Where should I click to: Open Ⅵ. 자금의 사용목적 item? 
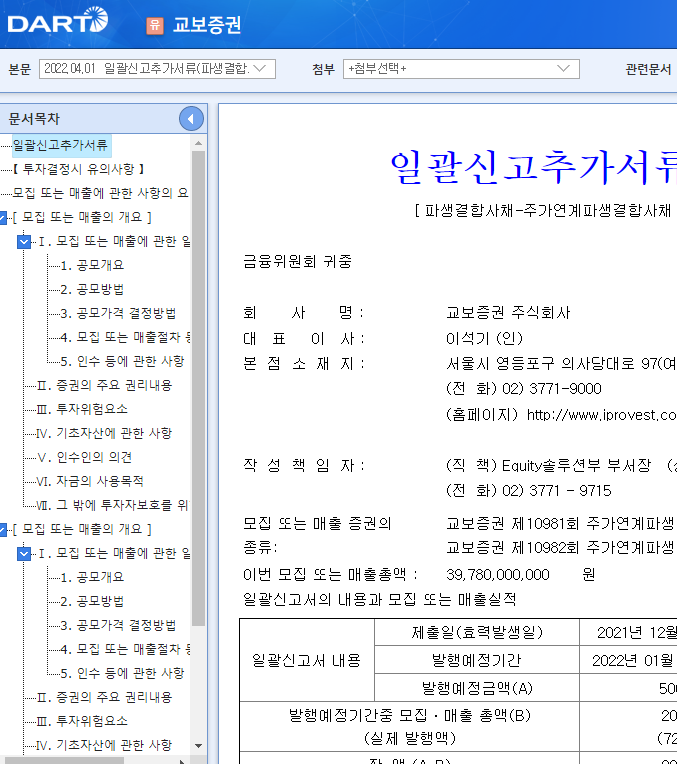(x=90, y=481)
